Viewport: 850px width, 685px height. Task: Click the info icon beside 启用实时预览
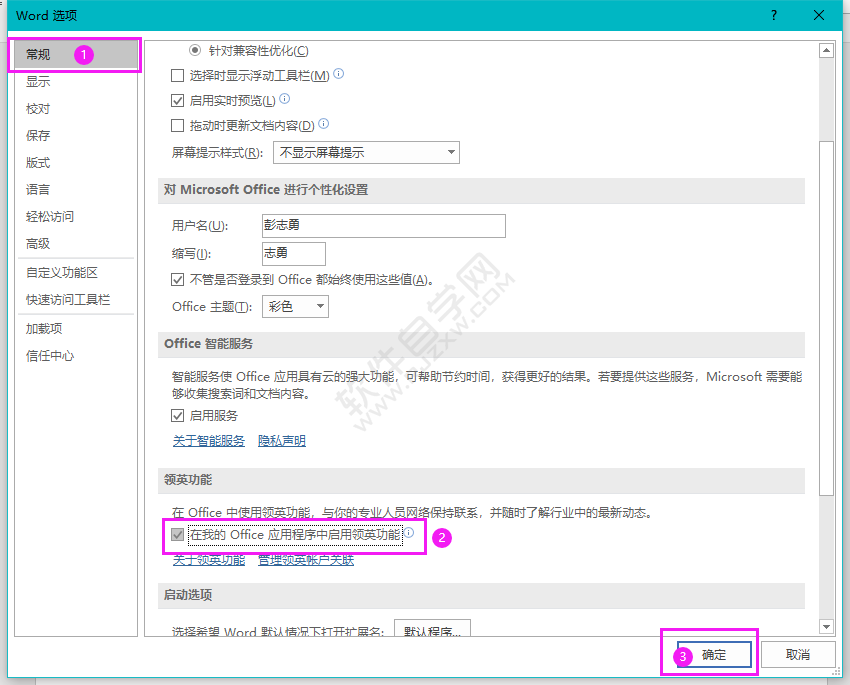[x=285, y=99]
